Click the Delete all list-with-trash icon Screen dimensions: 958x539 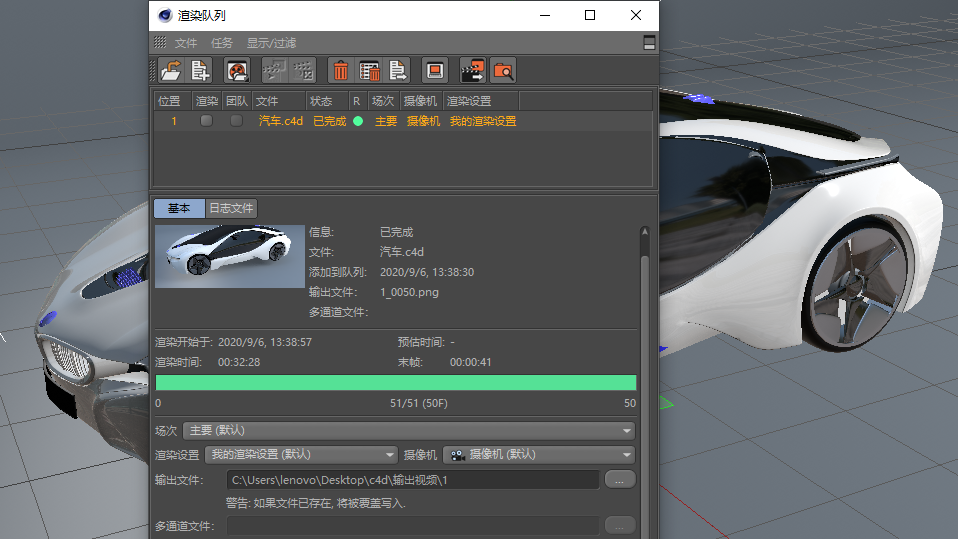369,71
